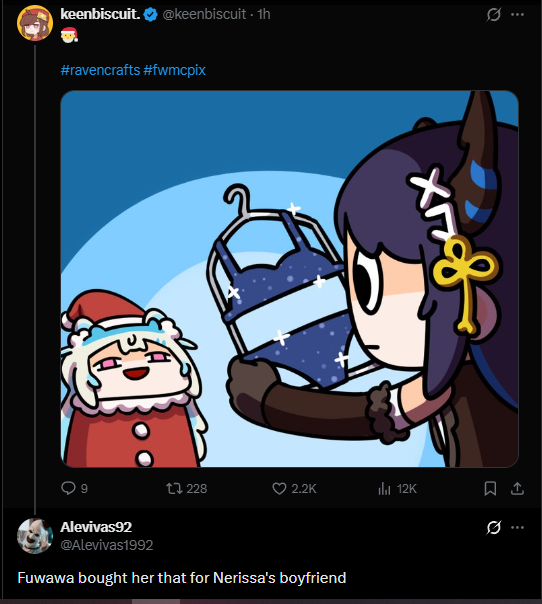Open the 1h timestamp link
The height and width of the screenshot is (604, 542).
point(264,14)
